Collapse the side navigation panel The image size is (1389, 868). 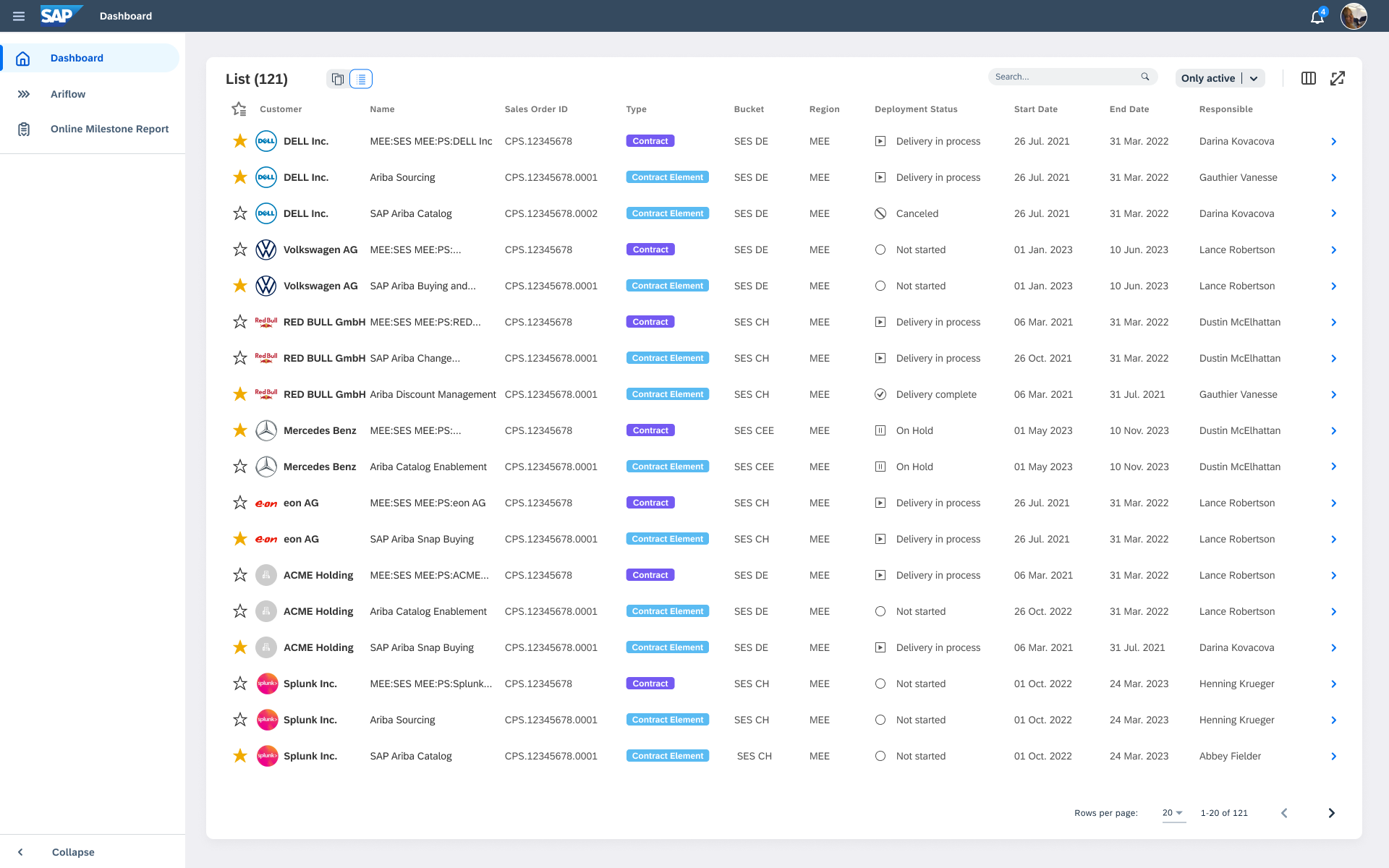tap(72, 852)
